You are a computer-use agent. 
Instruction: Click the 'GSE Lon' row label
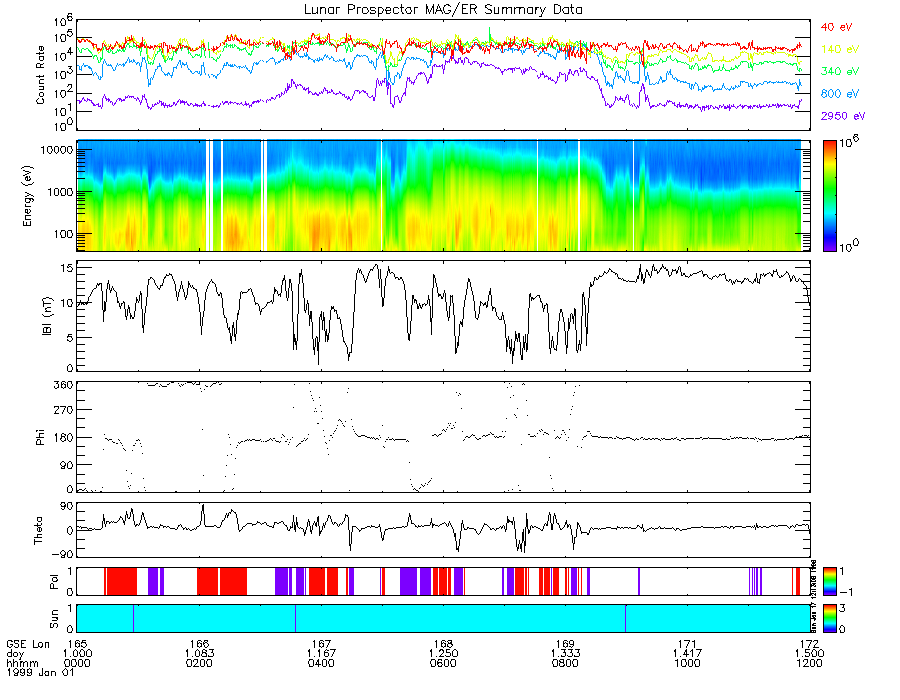pyautogui.click(x=28, y=644)
